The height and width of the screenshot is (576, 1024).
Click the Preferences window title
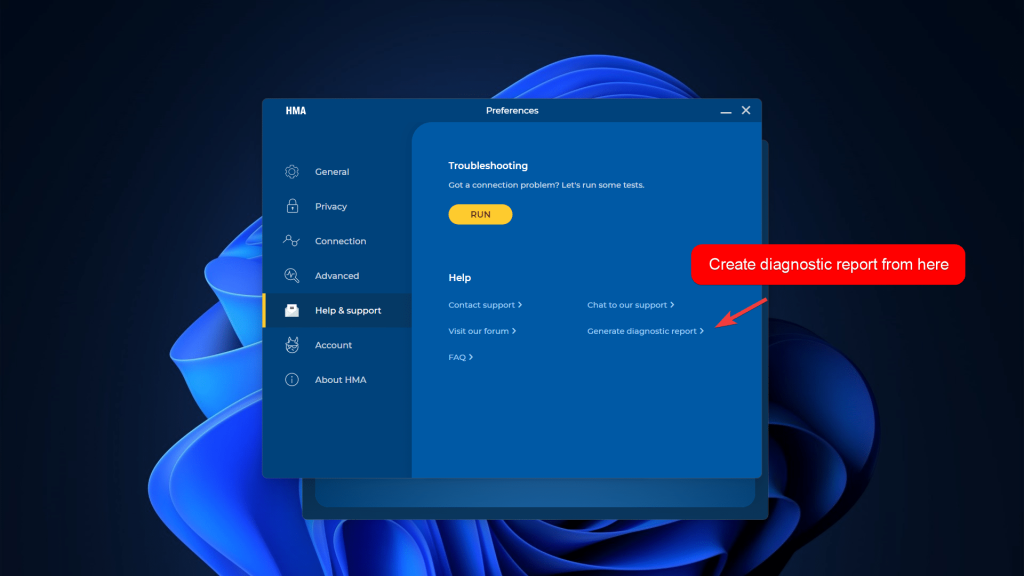(x=512, y=110)
